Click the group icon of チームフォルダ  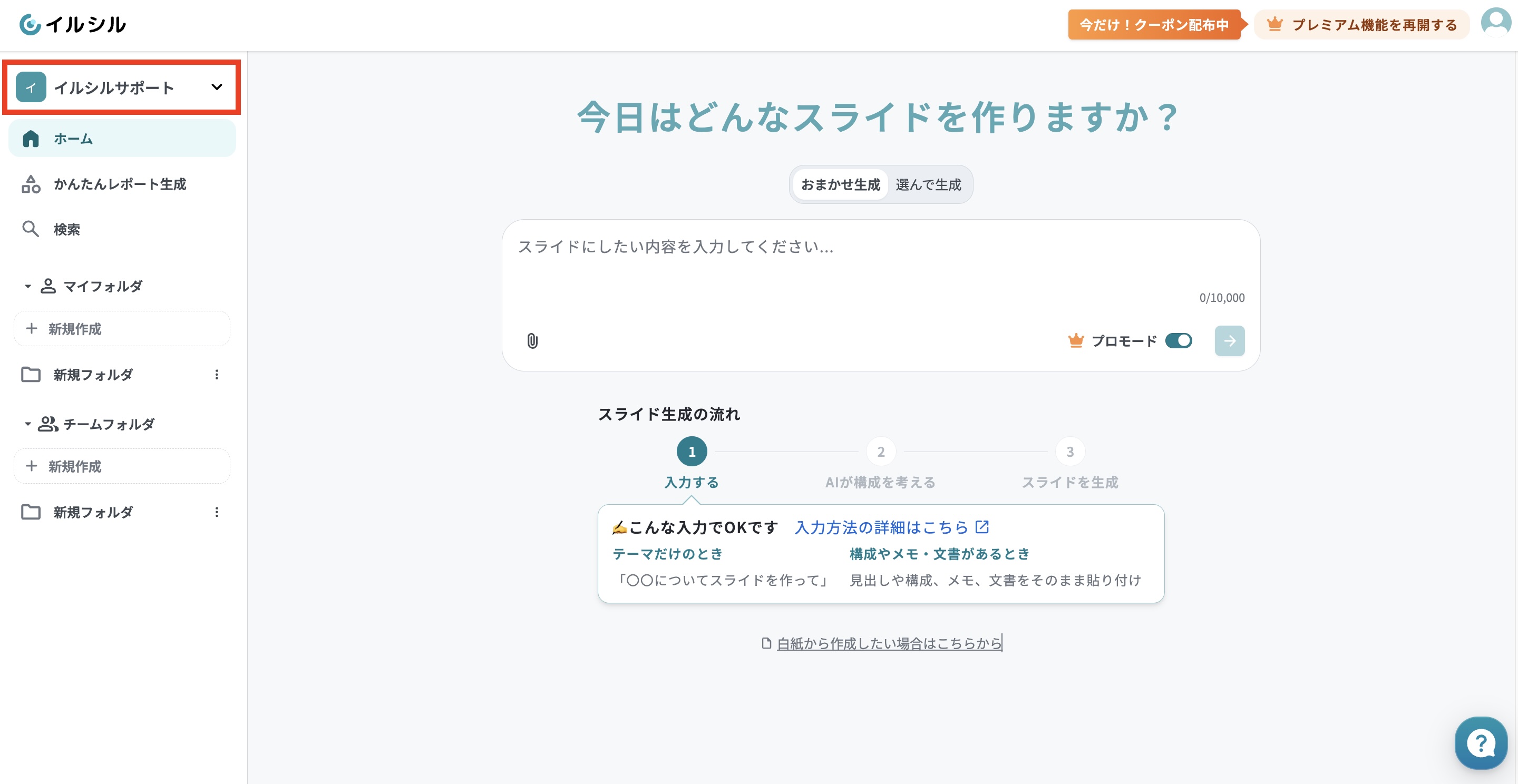pyautogui.click(x=48, y=424)
